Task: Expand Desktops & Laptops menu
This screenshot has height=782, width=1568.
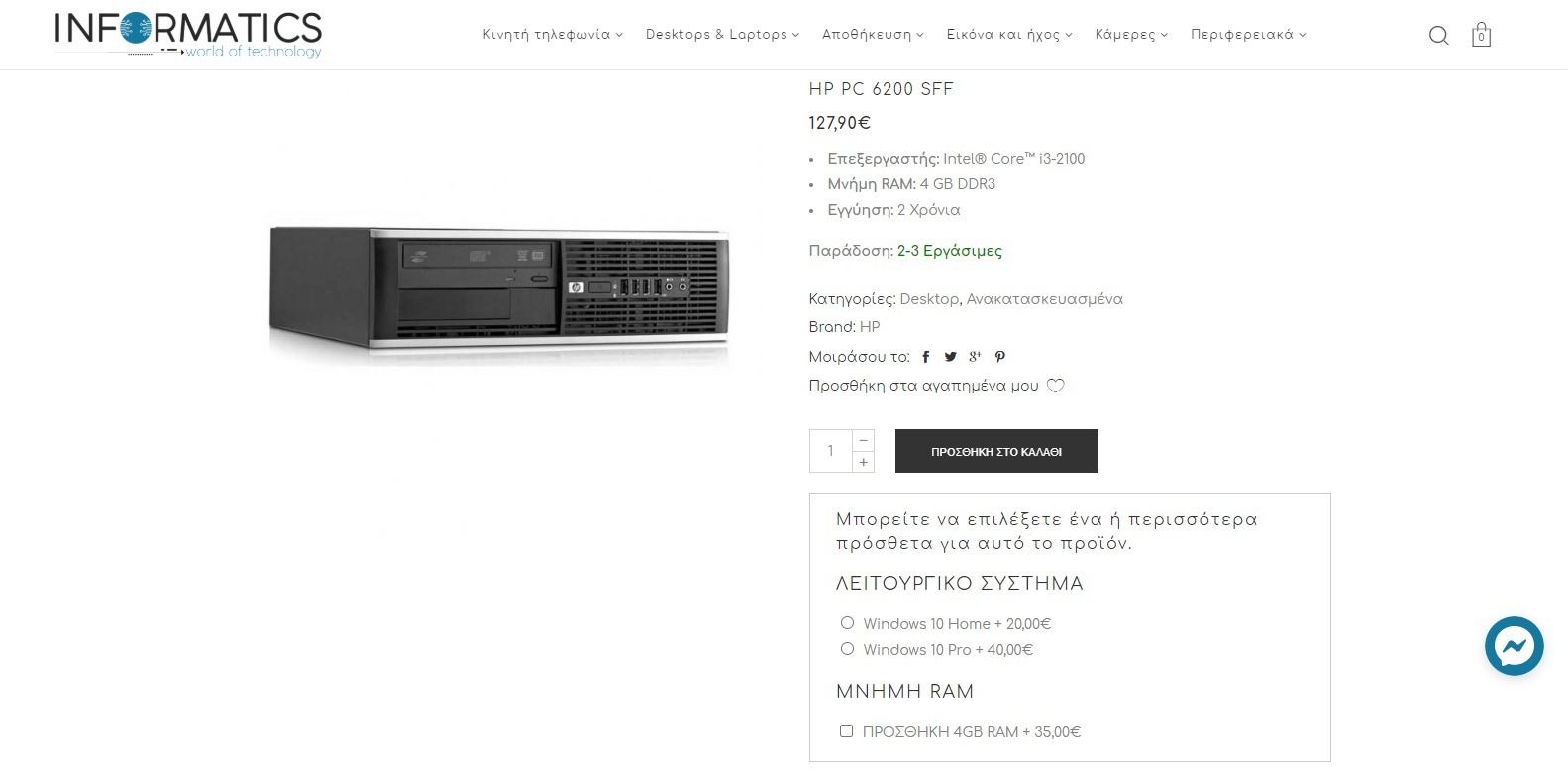Action: 722,35
